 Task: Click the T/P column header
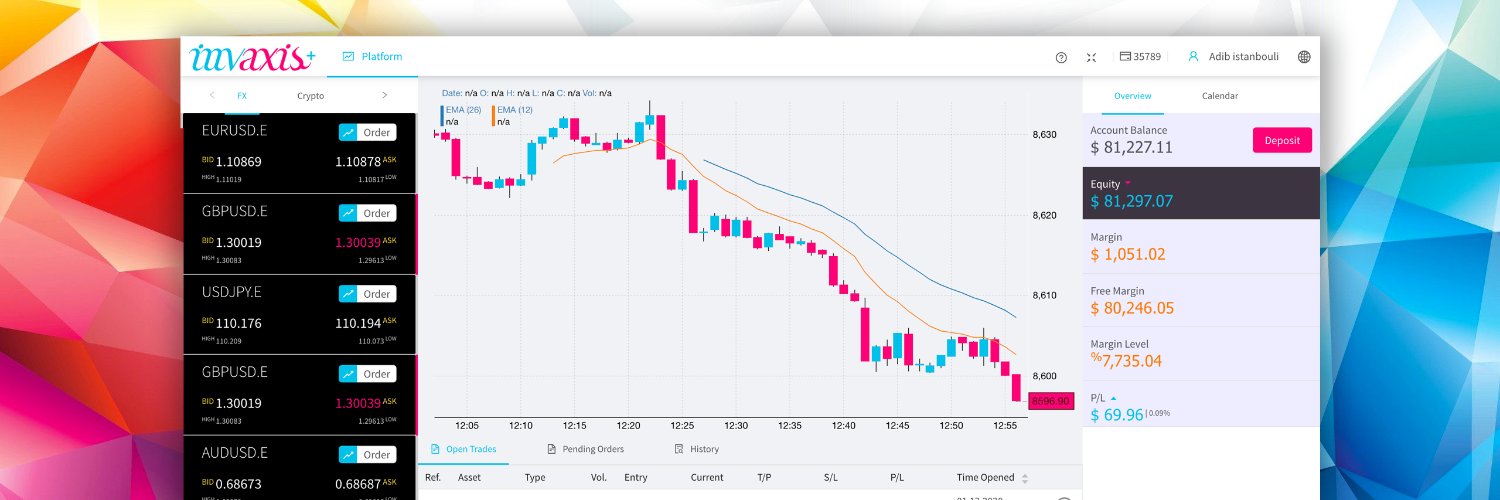coord(765,478)
